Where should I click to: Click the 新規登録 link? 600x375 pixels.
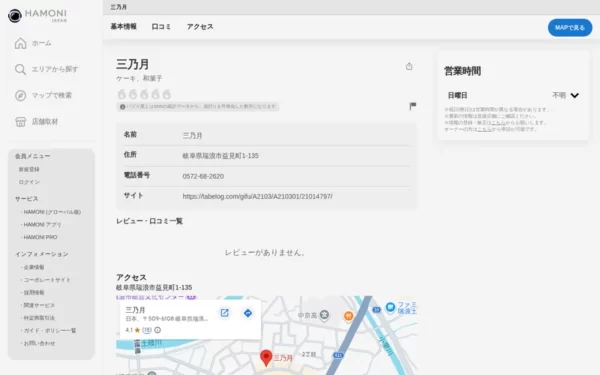coord(29,169)
